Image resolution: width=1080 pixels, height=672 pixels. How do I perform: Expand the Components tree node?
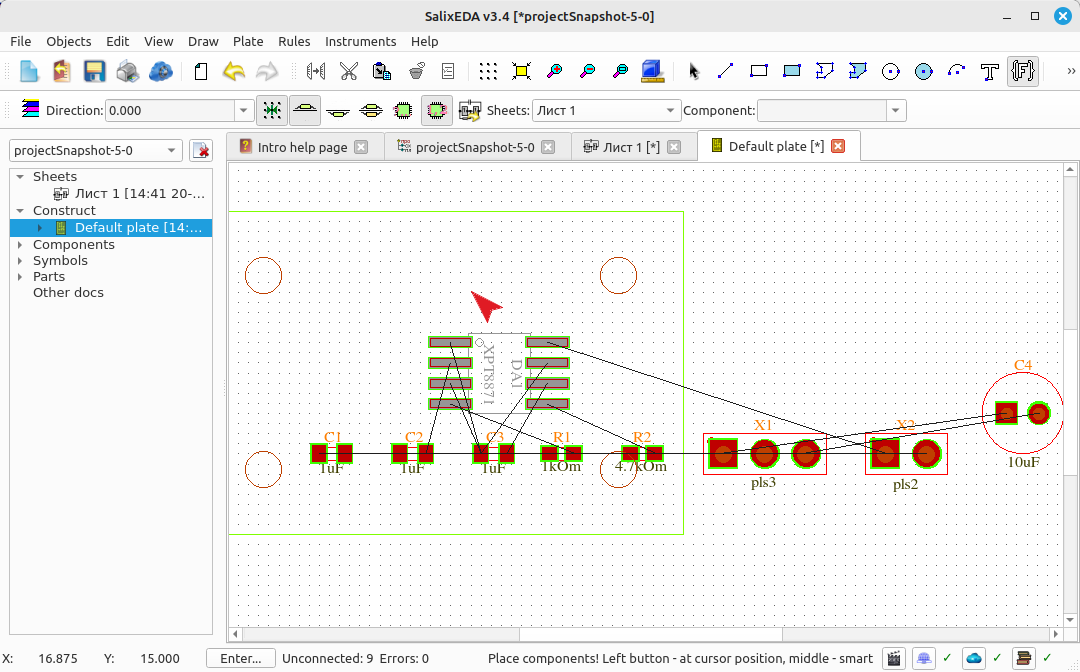[x=20, y=244]
